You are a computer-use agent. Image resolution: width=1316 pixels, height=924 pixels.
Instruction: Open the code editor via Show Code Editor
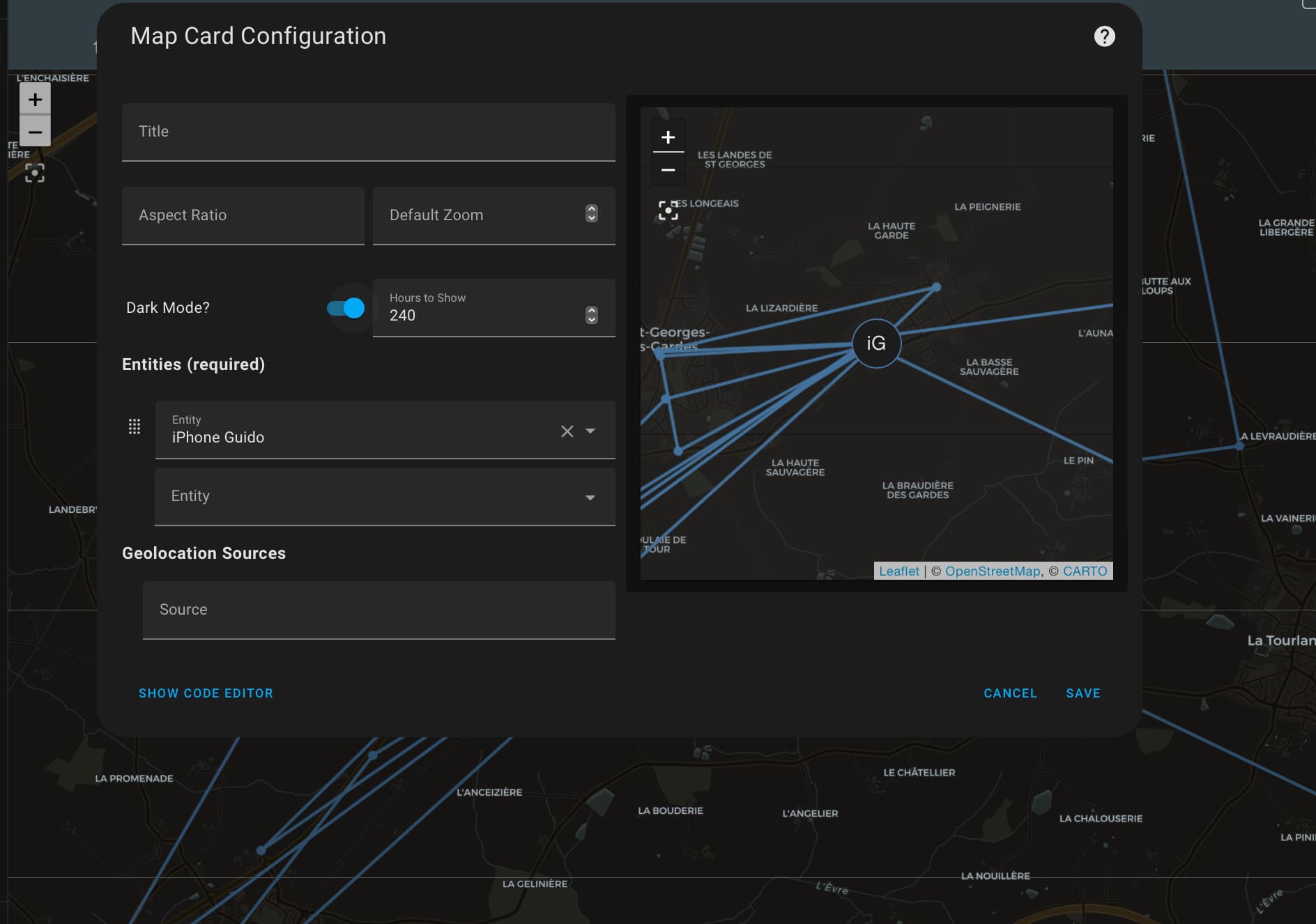pos(206,693)
